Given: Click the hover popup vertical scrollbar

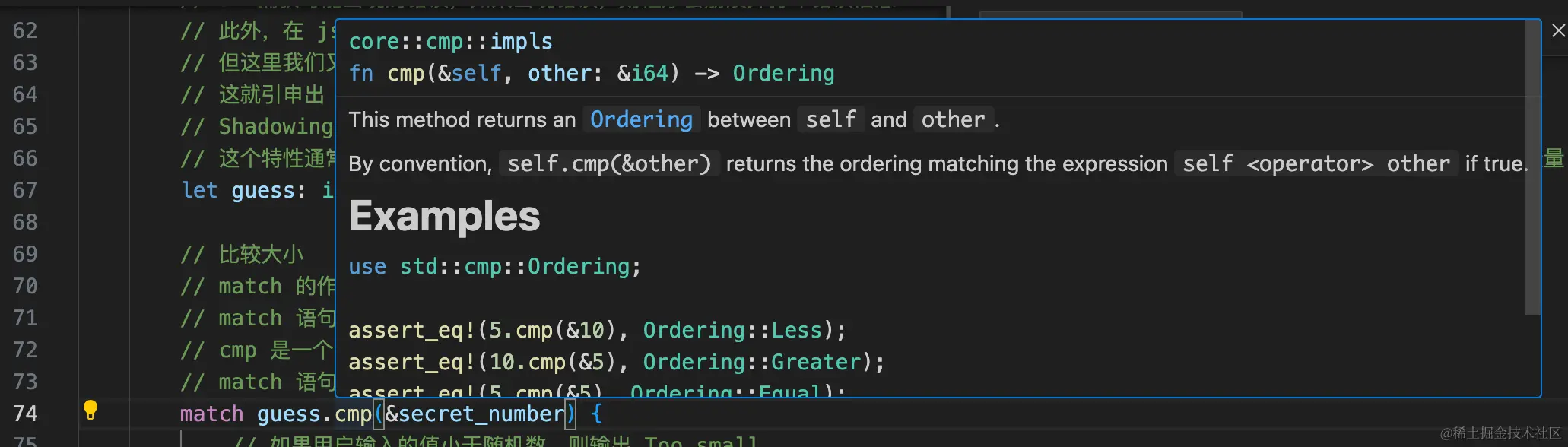Looking at the screenshot, I should coord(1532,167).
